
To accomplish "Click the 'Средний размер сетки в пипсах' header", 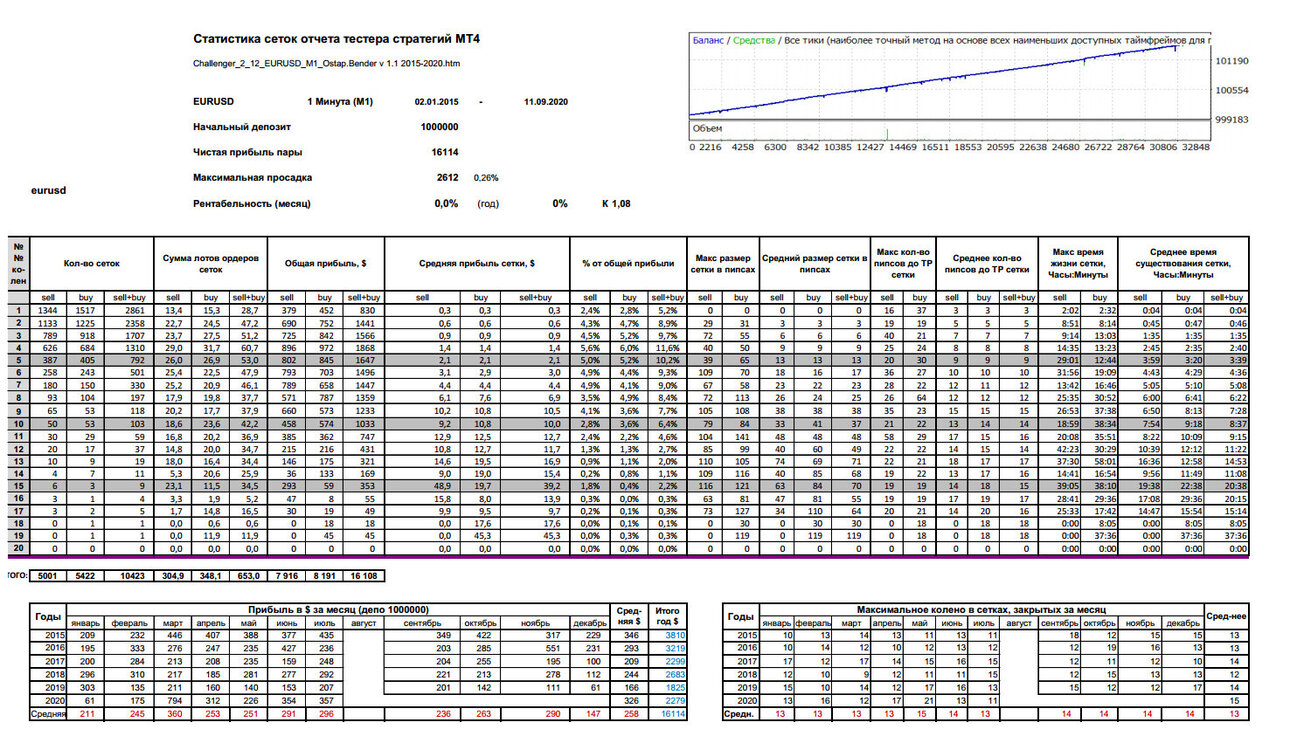I will point(815,264).
